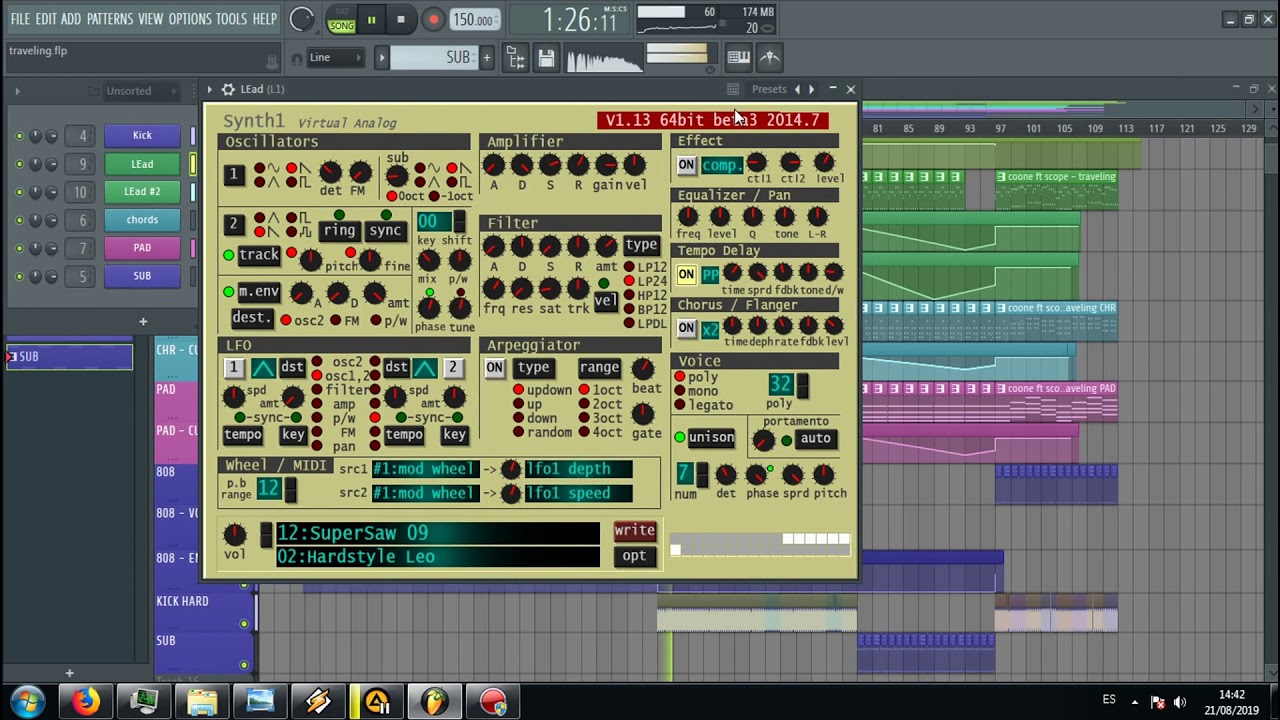The width and height of the screenshot is (1280, 720).
Task: Stop playback in the transport bar
Action: pos(401,20)
